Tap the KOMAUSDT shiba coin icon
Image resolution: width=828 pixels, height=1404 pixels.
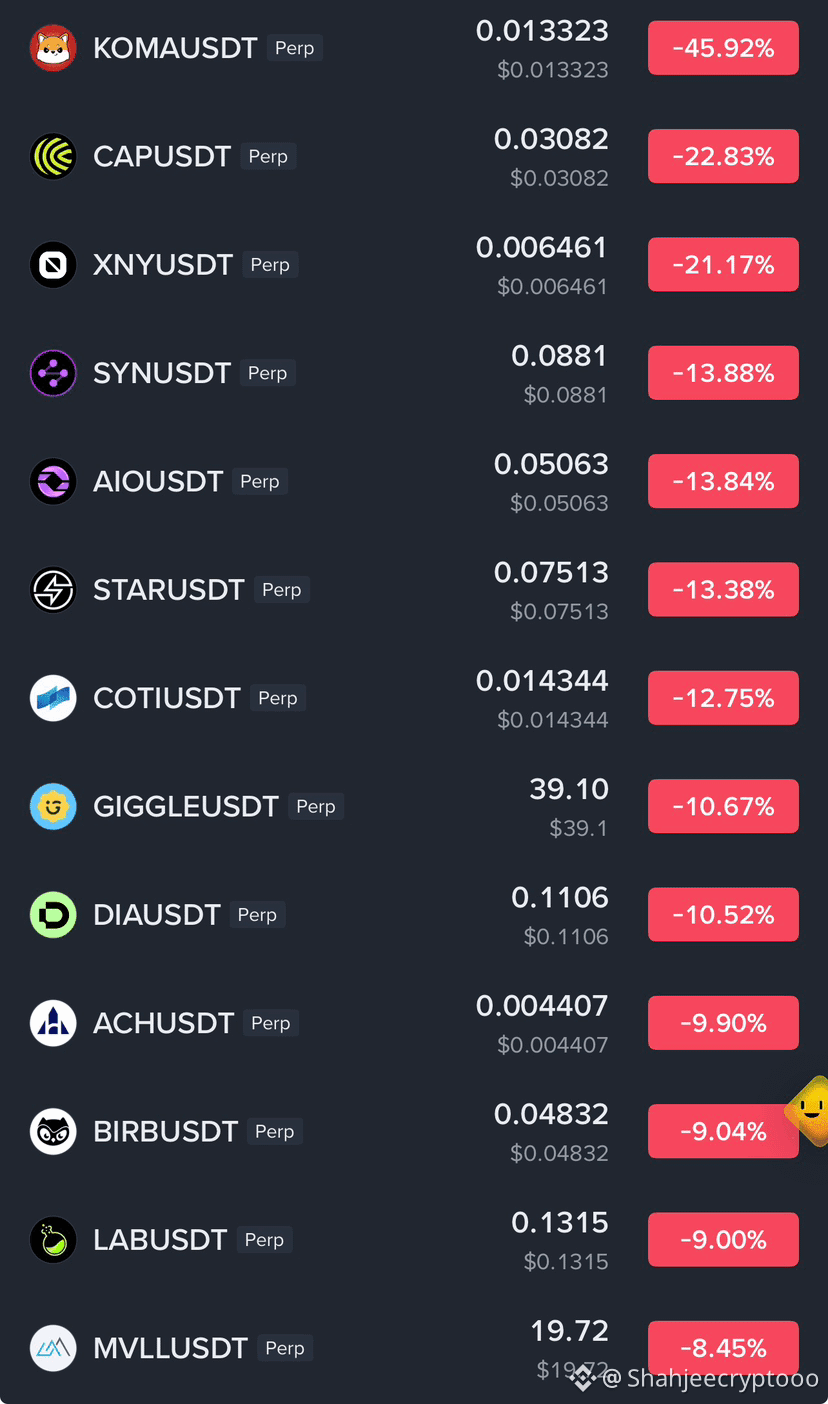[53, 48]
